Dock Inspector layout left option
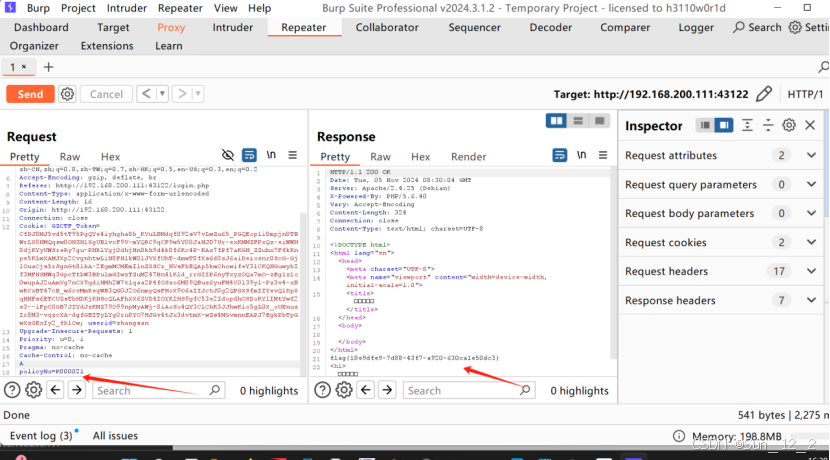 click(x=705, y=125)
